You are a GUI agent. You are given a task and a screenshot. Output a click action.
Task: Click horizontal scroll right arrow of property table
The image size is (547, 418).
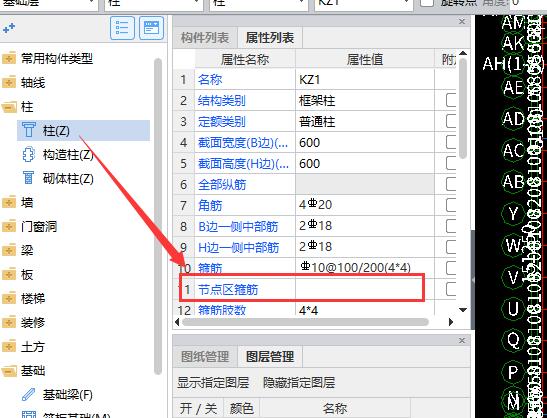[451, 322]
